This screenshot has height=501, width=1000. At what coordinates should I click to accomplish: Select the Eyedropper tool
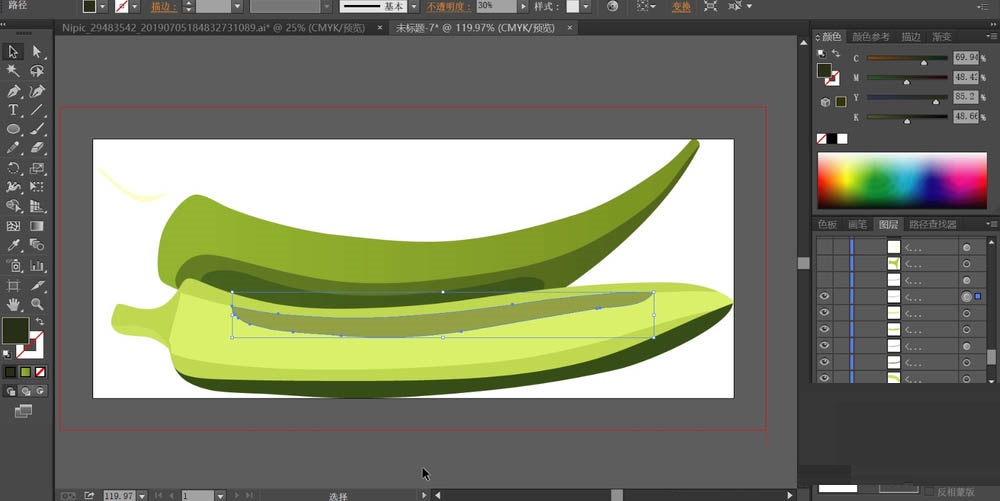pos(14,245)
